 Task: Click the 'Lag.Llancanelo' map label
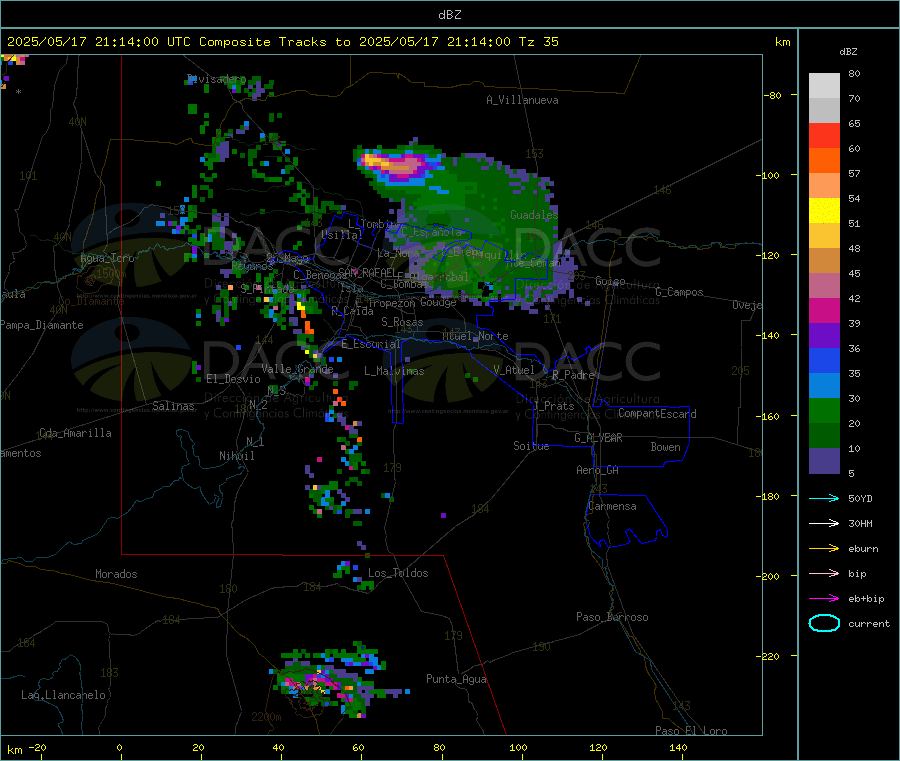point(63,695)
